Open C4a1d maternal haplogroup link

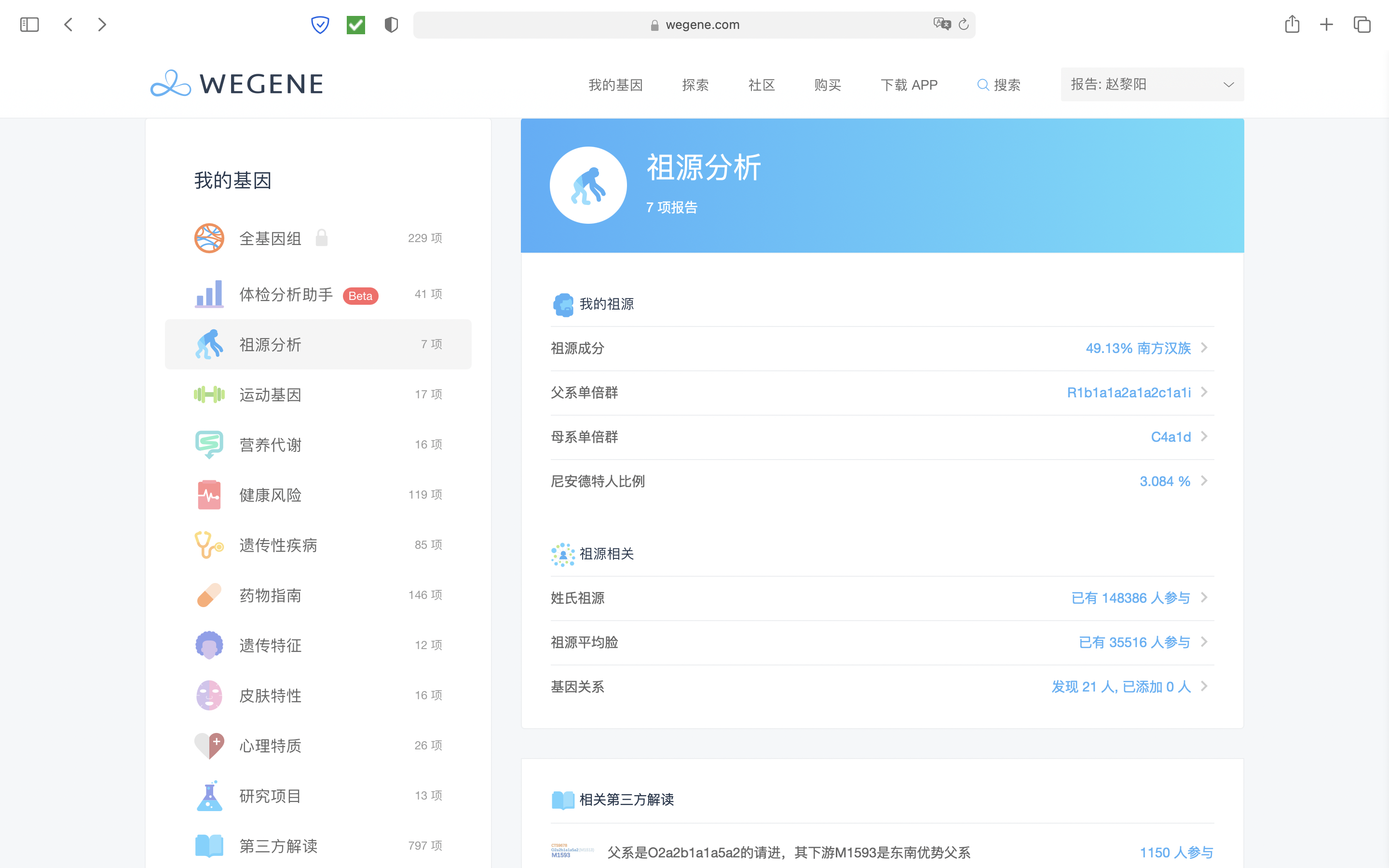tap(1171, 437)
